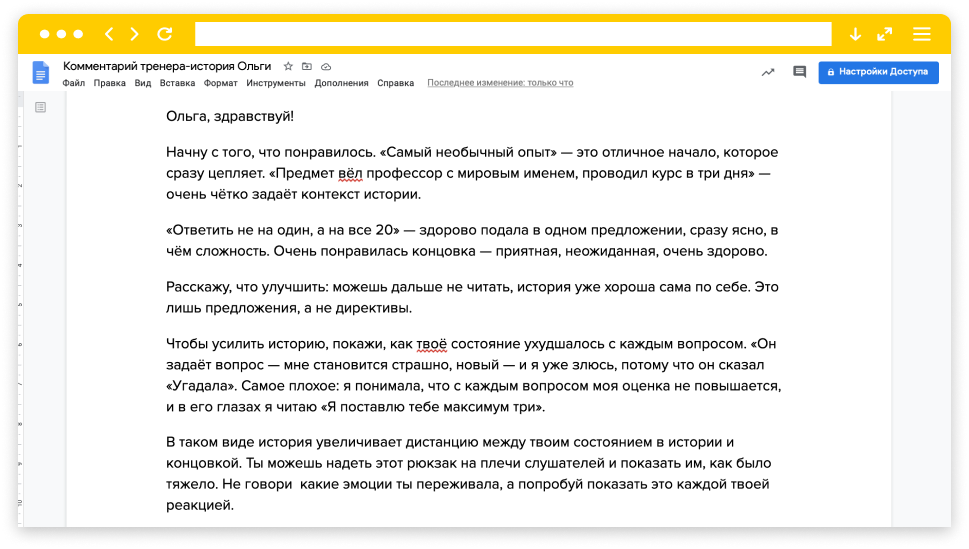Screen dimensions: 969x549
Task: Click the greeting Ольга, здравствуй!
Action: (230, 116)
